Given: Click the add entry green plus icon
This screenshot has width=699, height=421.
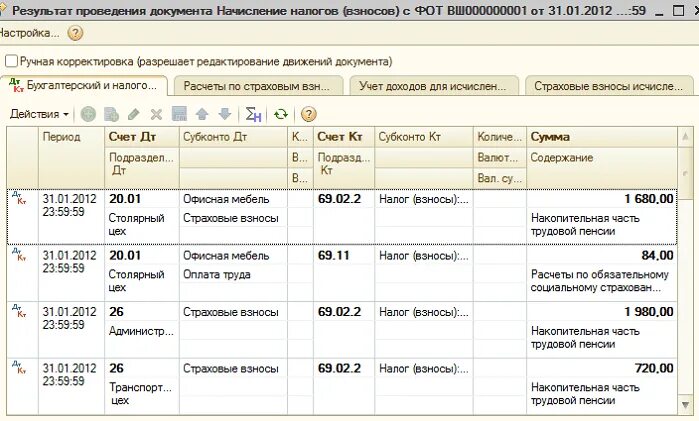Looking at the screenshot, I should 88,115.
